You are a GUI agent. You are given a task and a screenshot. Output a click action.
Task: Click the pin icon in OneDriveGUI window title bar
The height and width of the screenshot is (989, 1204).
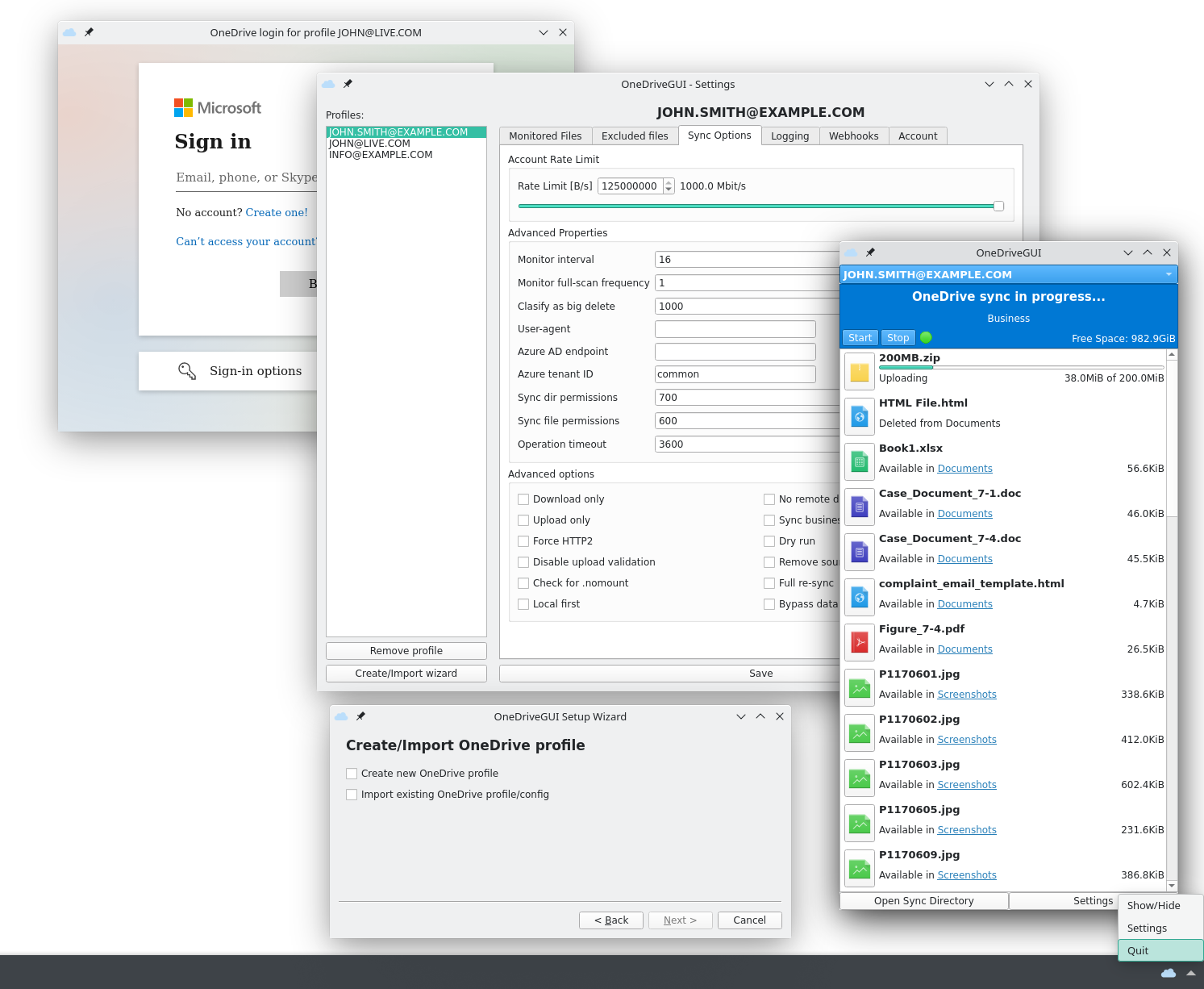pos(870,252)
